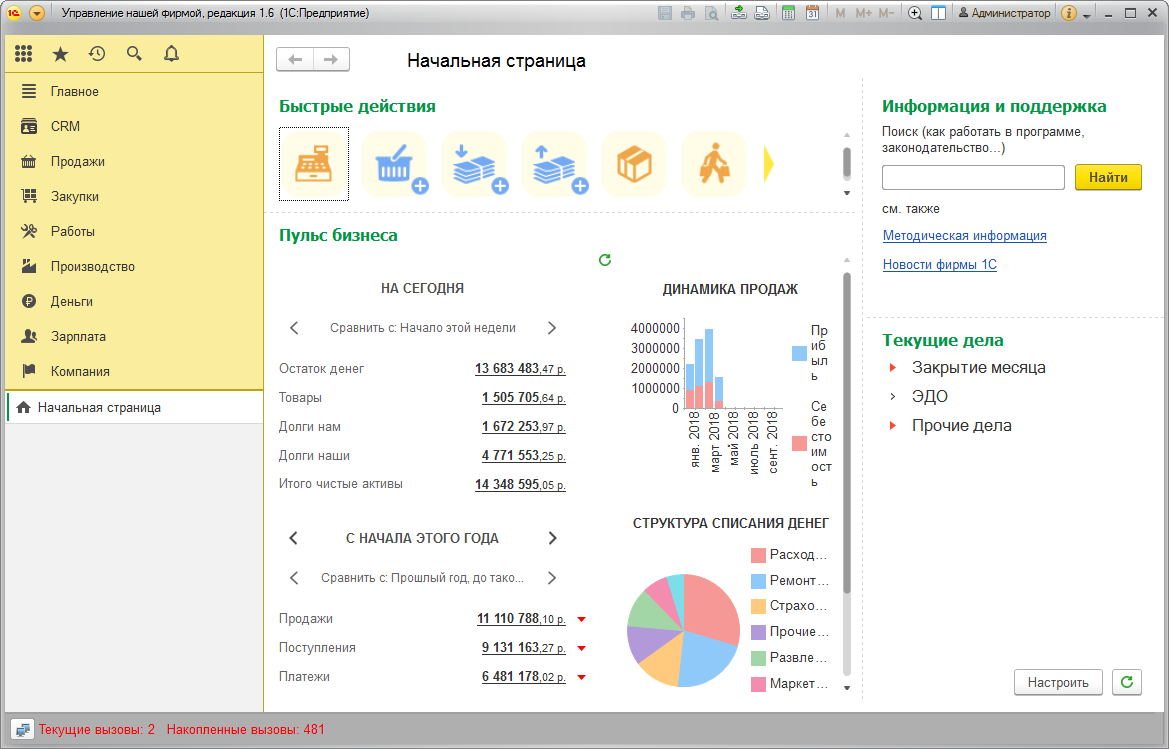The image size is (1169, 749).
Task: Expand the ЭДО item
Action: (x=892, y=396)
